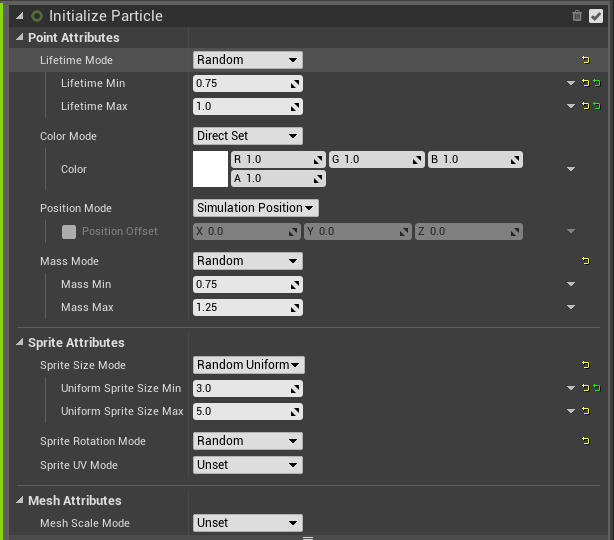This screenshot has height=540, width=614.
Task: Click green reset-to-base arrow for Lifetime Min
Action: (x=597, y=83)
